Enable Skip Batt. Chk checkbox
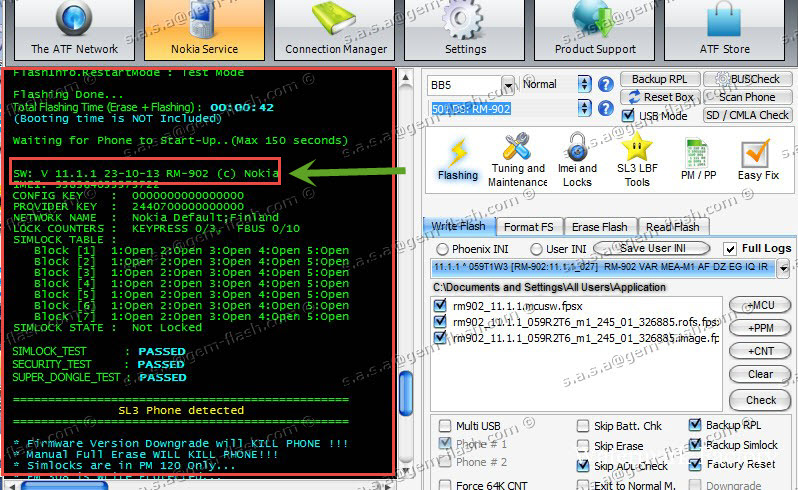Screen dimensions: 798x490 tap(583, 425)
